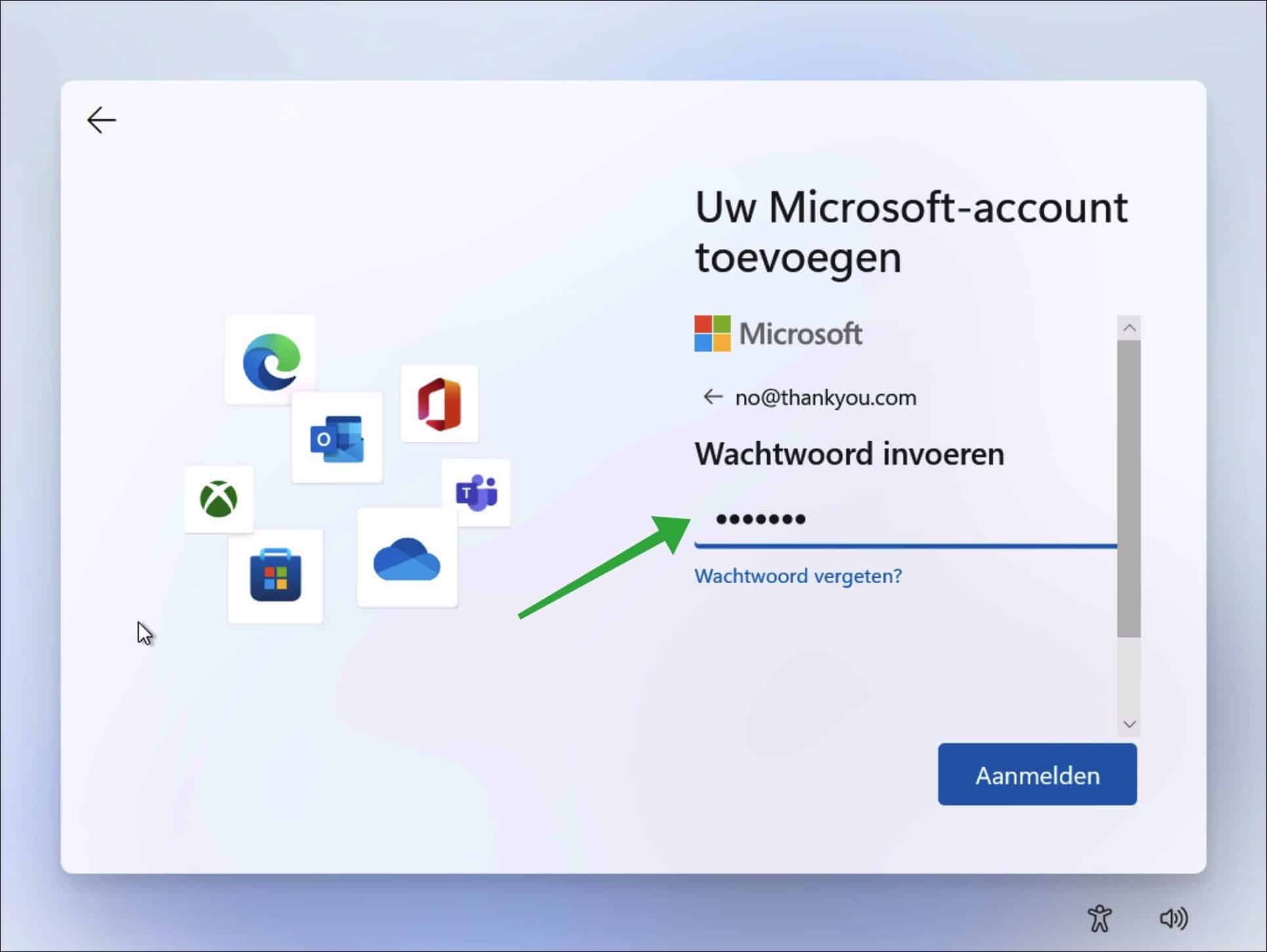Click the vertical scrollbar thumb
The height and width of the screenshot is (952, 1267).
(1129, 488)
